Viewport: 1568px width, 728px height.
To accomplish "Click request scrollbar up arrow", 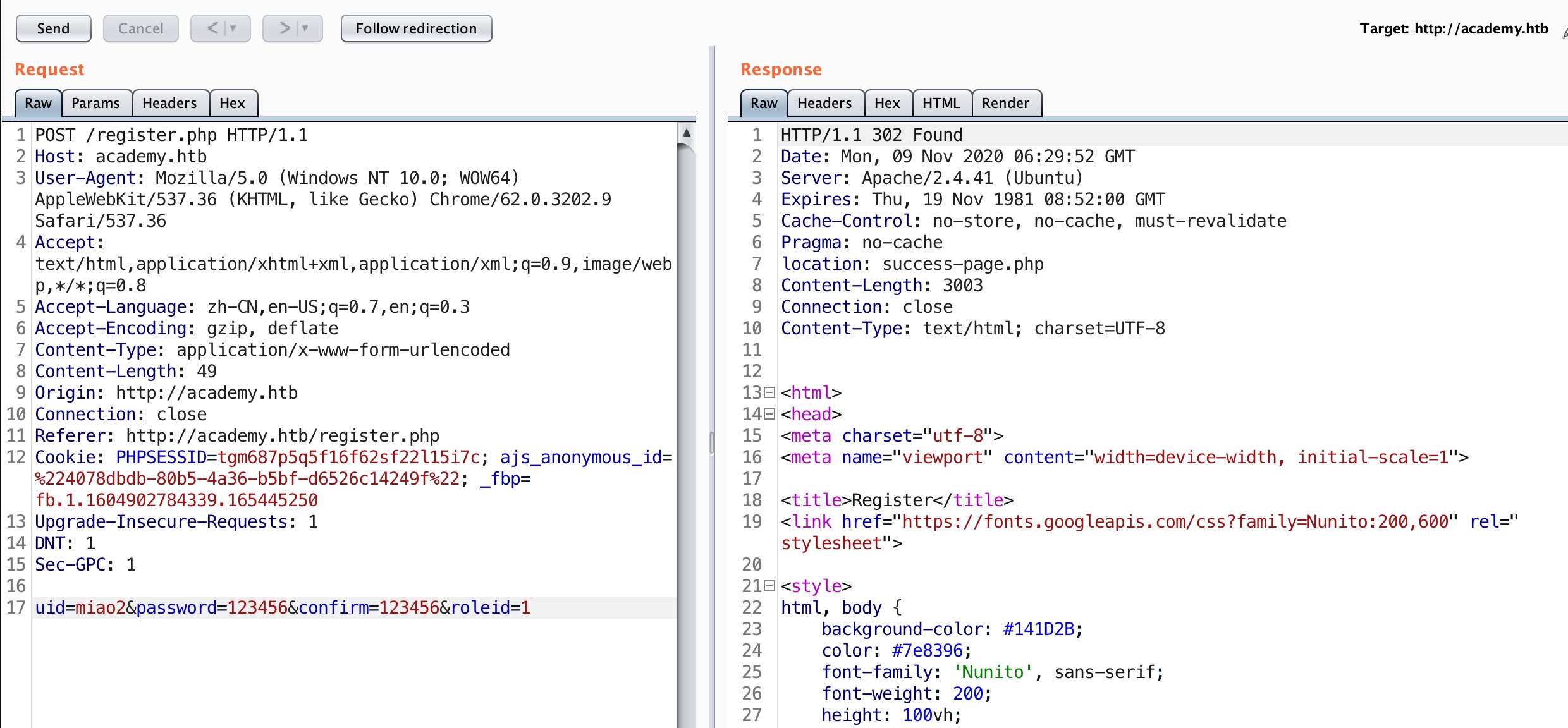I will (686, 133).
